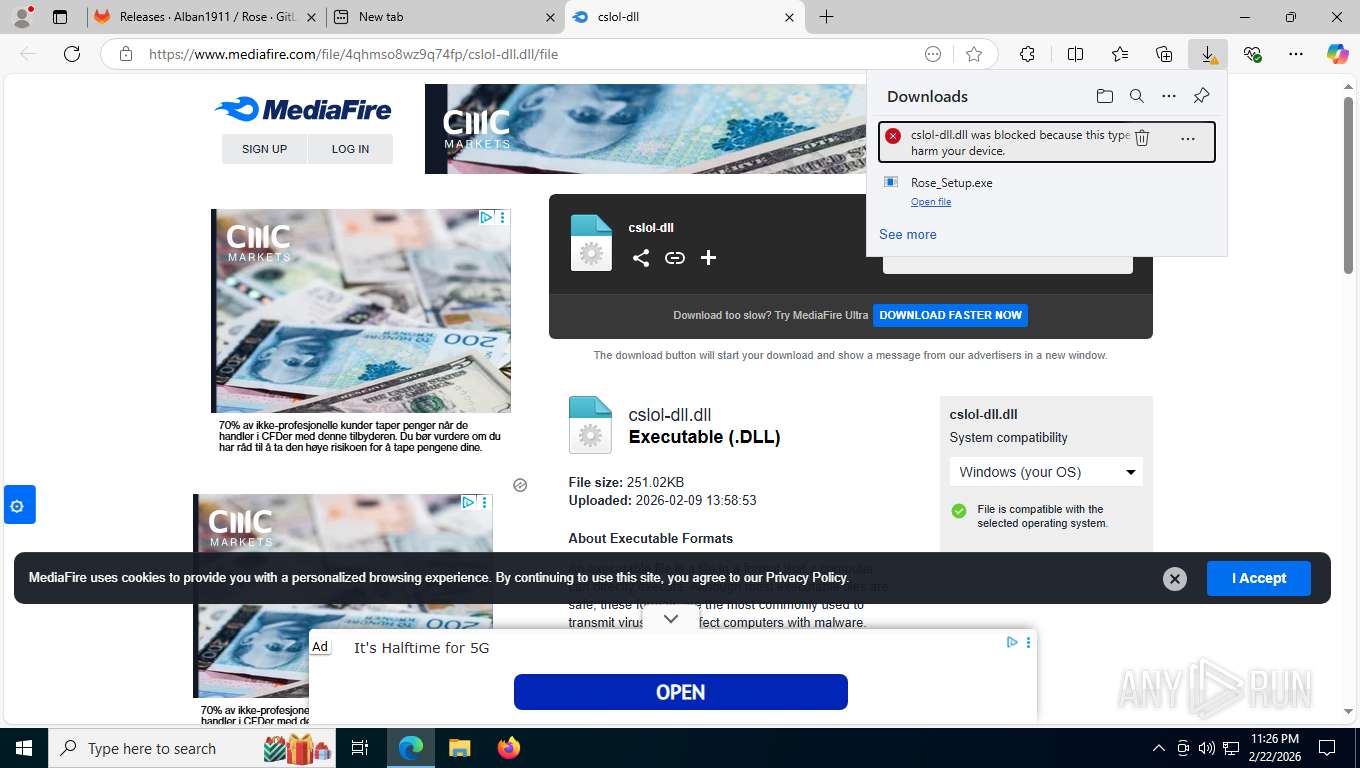1360x768 pixels.
Task: Click the LOG IN button
Action: (x=350, y=149)
